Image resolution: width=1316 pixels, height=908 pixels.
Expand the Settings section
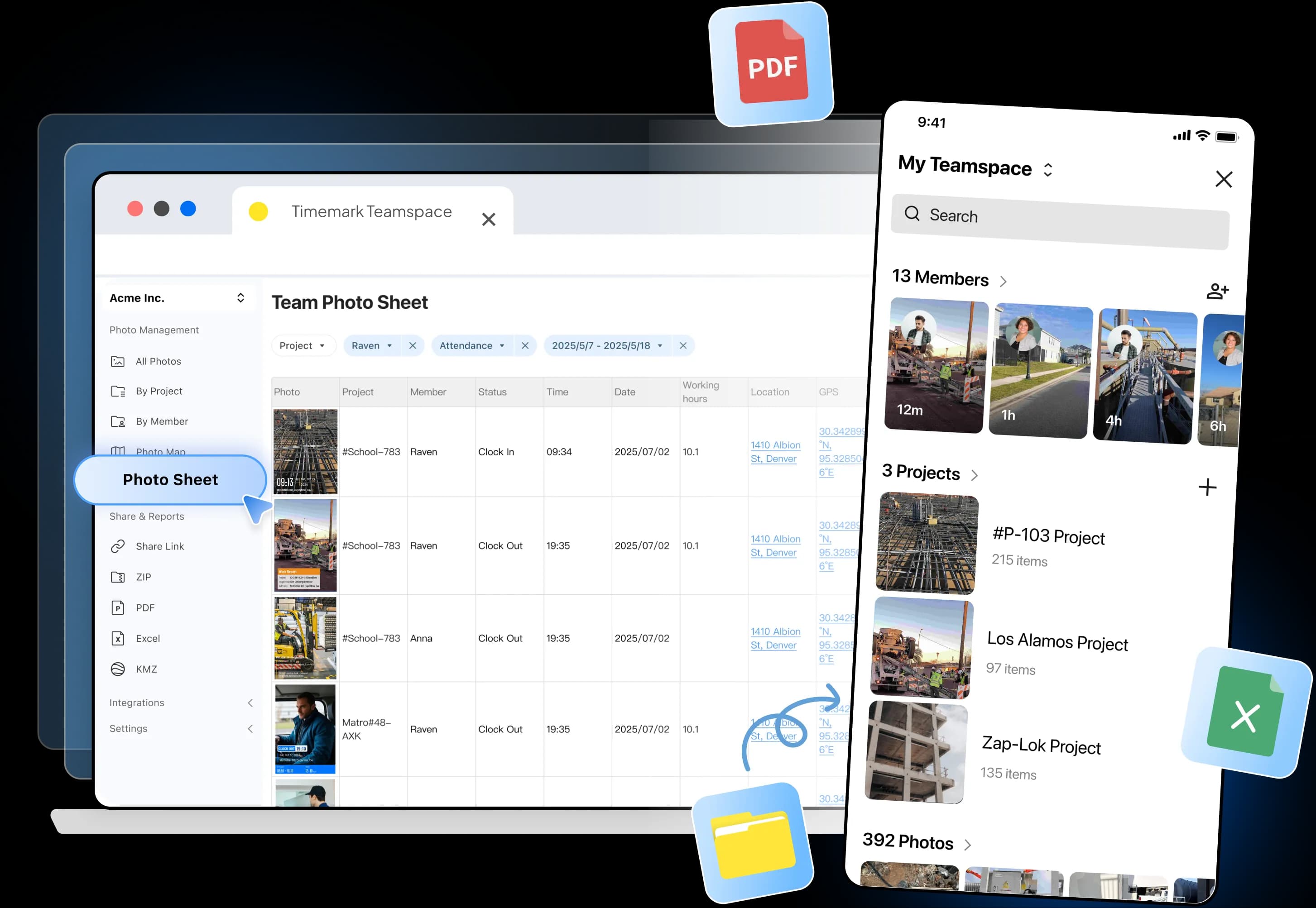pos(181,729)
